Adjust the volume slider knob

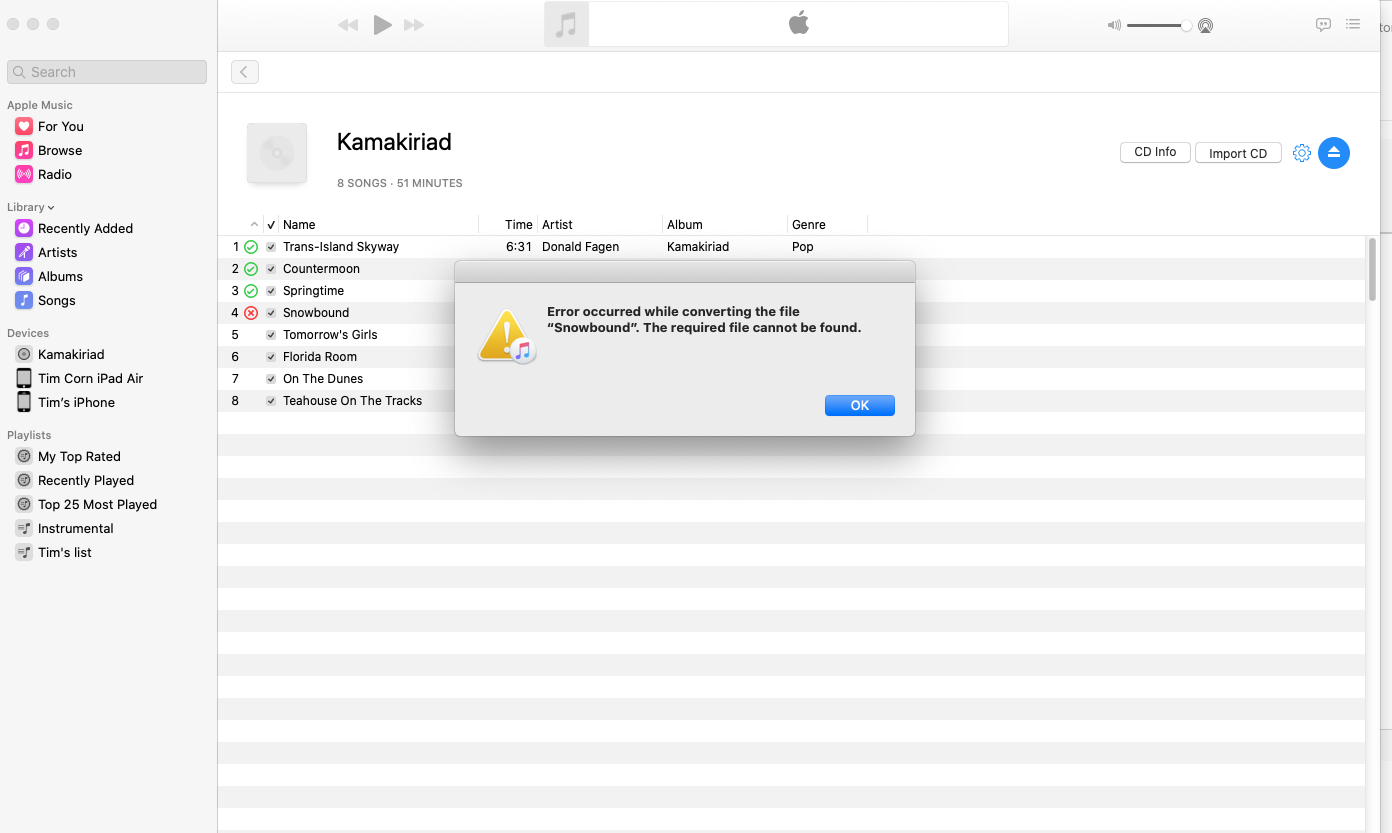point(1186,26)
